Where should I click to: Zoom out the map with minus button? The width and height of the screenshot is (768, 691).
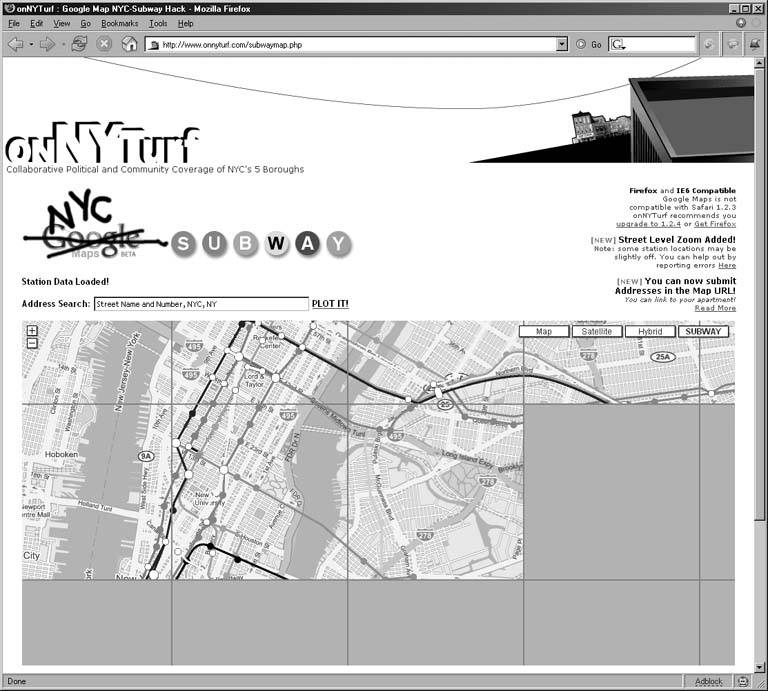(32, 343)
